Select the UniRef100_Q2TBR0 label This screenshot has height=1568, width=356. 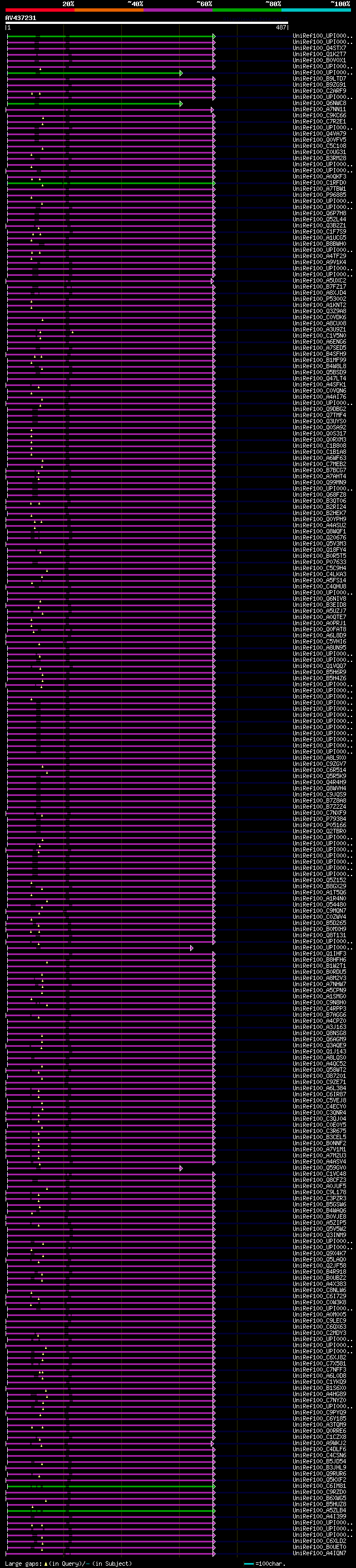pyautogui.click(x=319, y=832)
